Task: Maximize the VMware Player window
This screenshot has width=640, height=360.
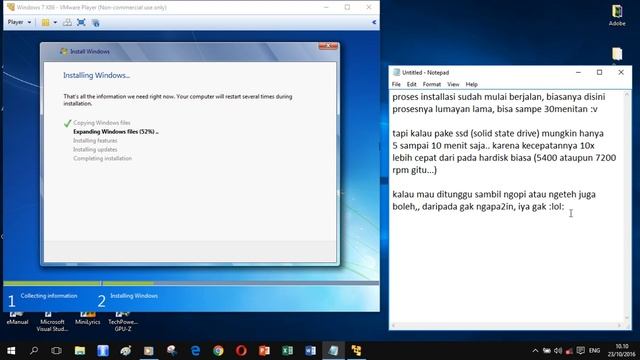Action: tap(347, 7)
